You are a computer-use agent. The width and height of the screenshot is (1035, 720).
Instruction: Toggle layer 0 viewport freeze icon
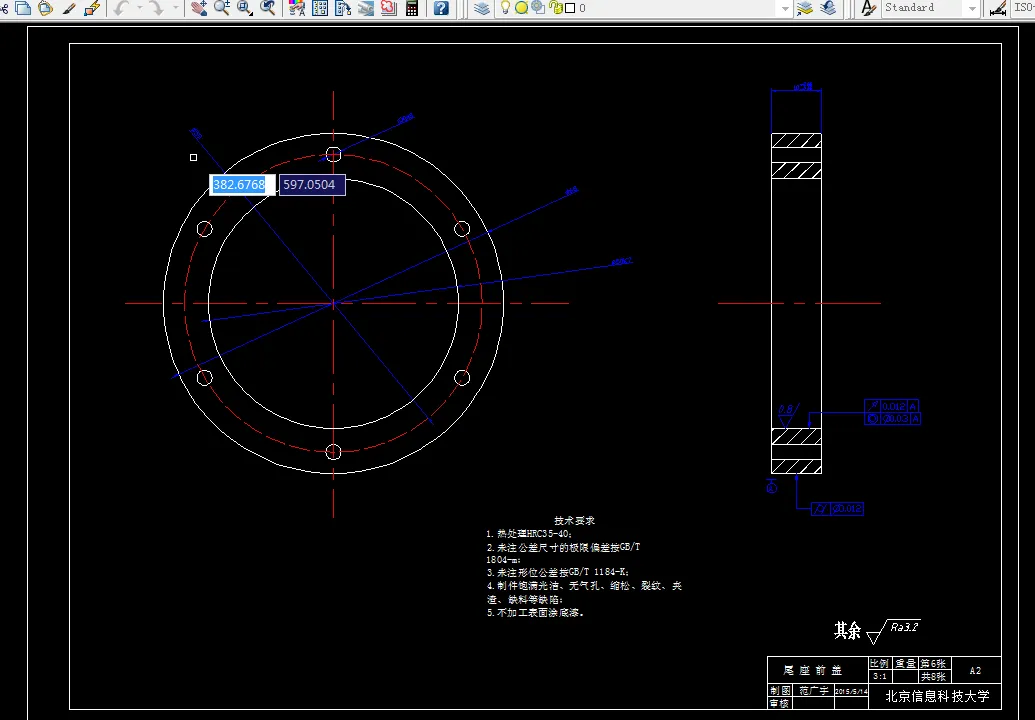[x=538, y=8]
